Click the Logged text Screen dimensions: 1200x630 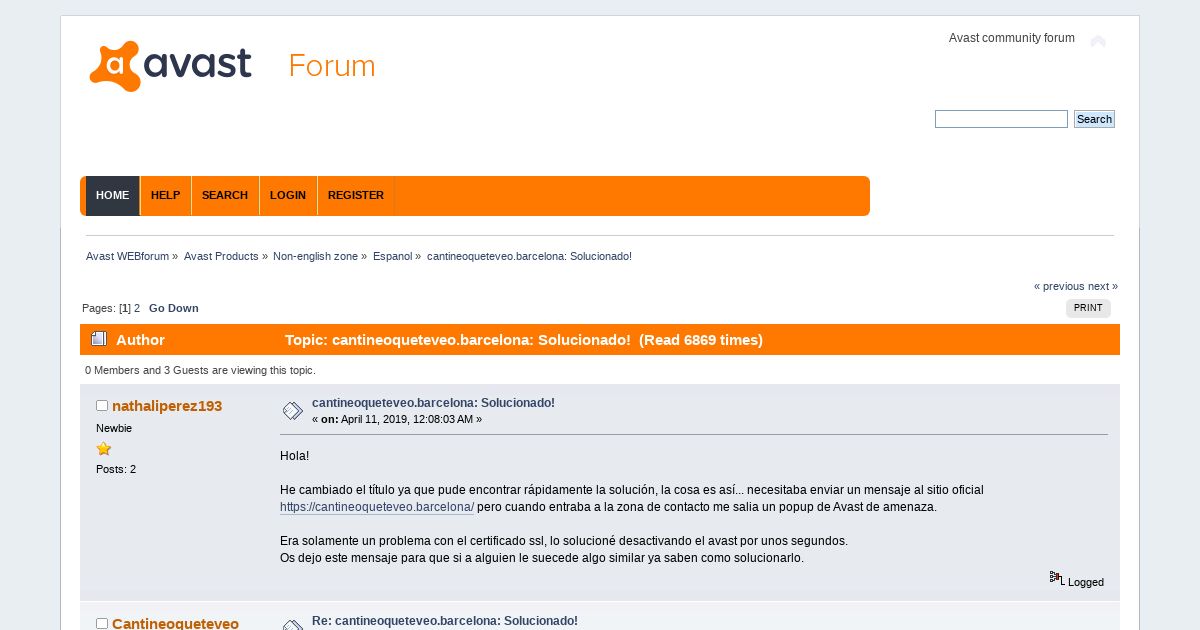tap(1086, 582)
